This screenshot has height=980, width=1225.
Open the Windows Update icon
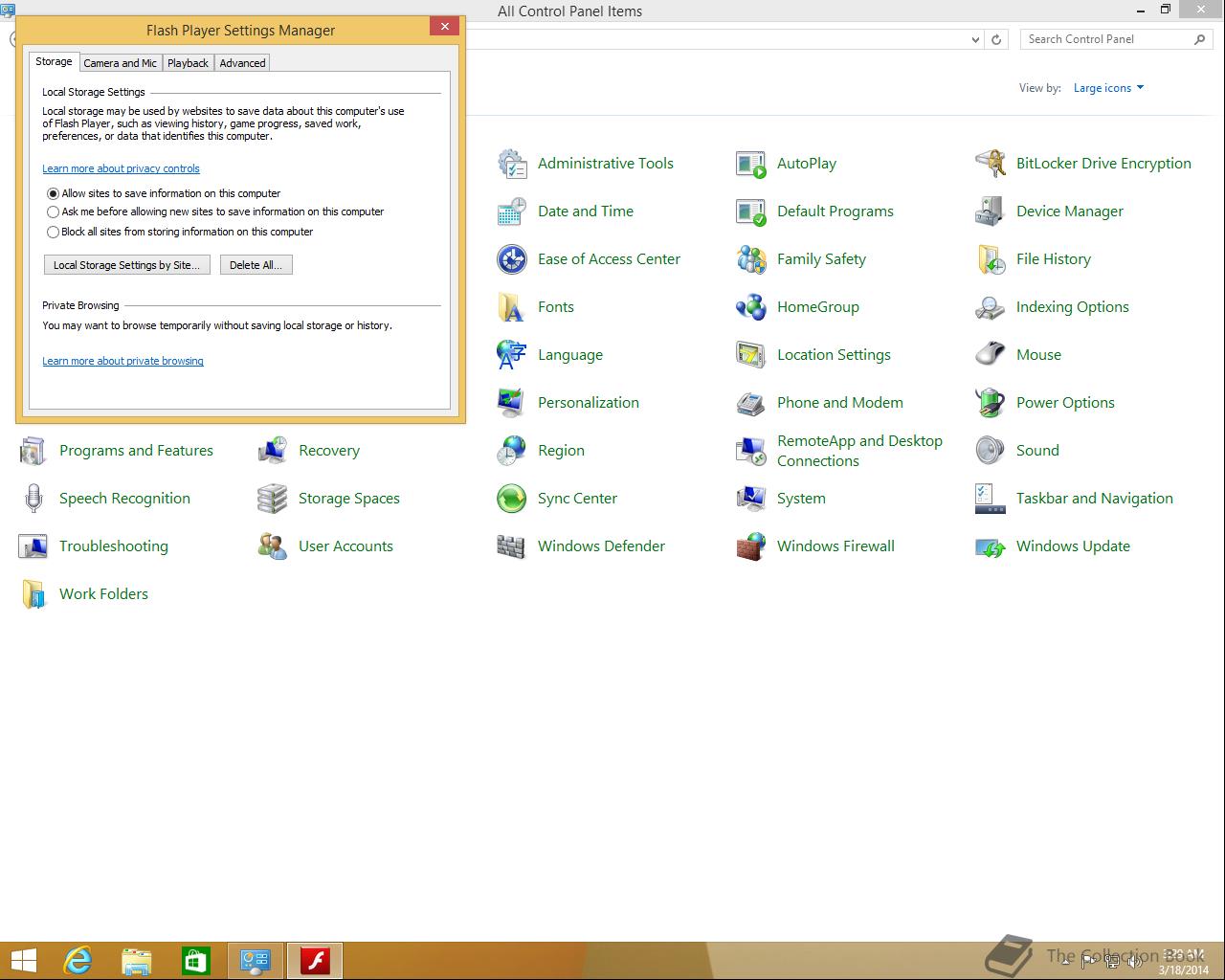pyautogui.click(x=991, y=546)
